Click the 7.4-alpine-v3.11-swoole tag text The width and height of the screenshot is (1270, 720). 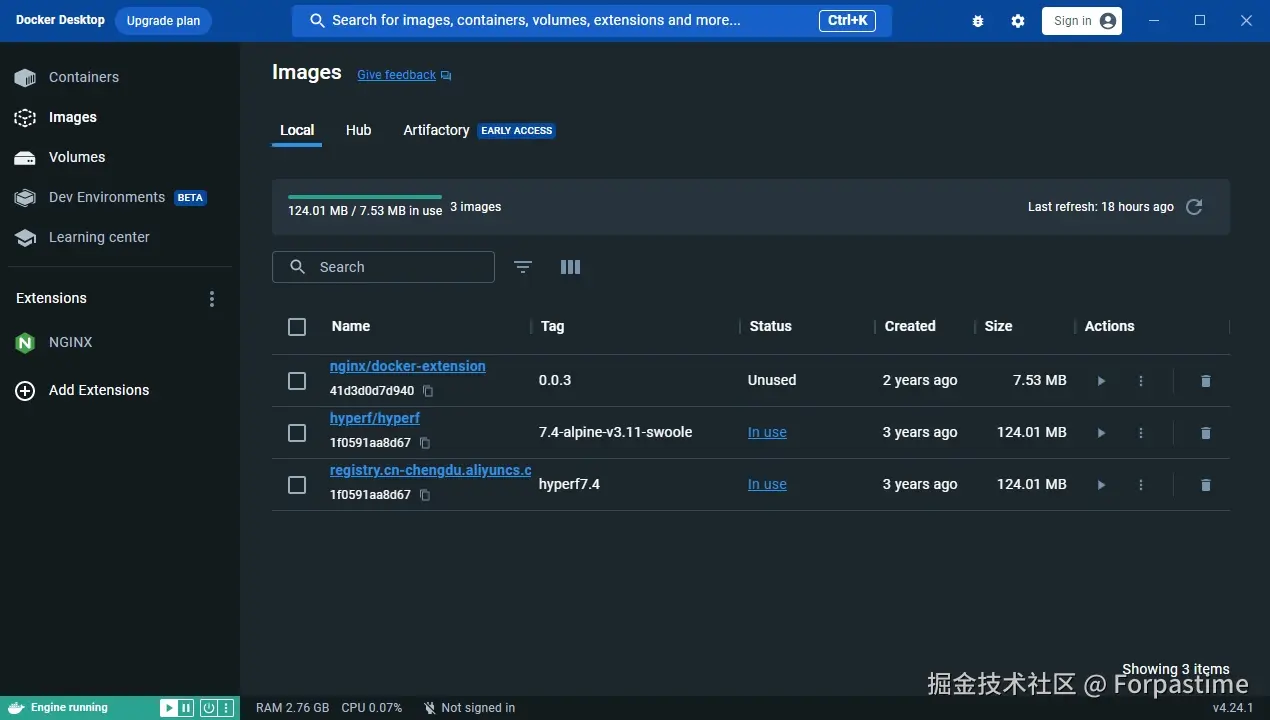click(615, 433)
